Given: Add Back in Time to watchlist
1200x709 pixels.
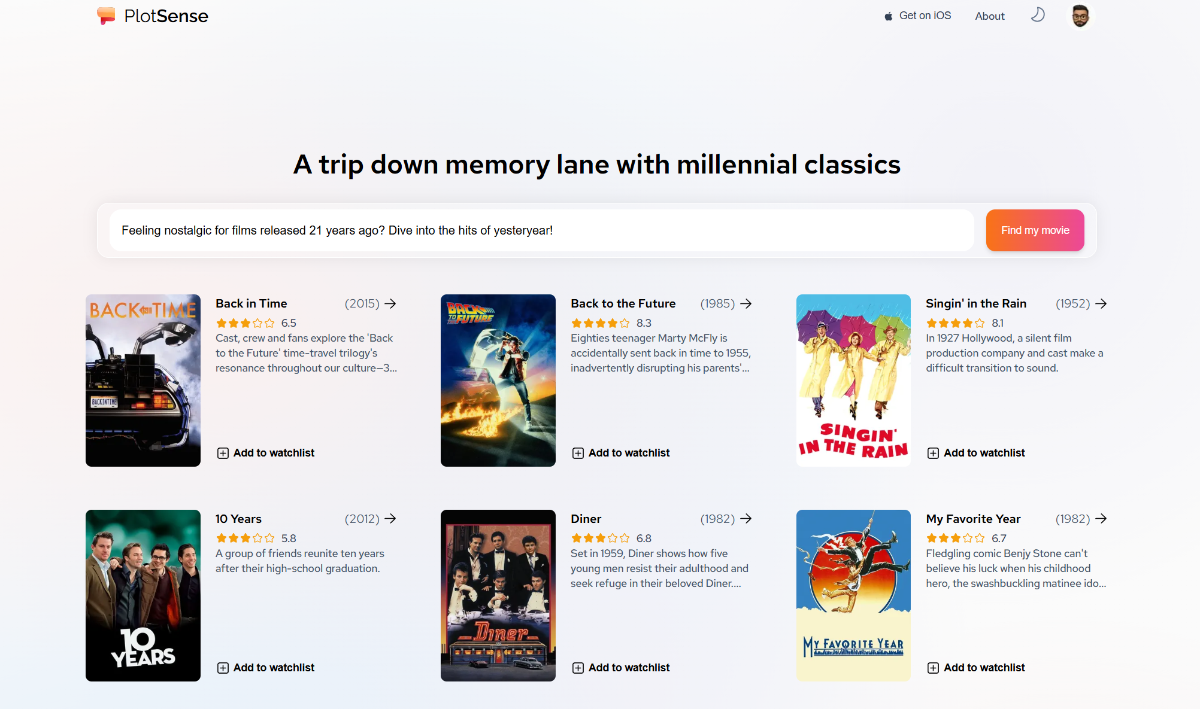Looking at the screenshot, I should tap(266, 453).
